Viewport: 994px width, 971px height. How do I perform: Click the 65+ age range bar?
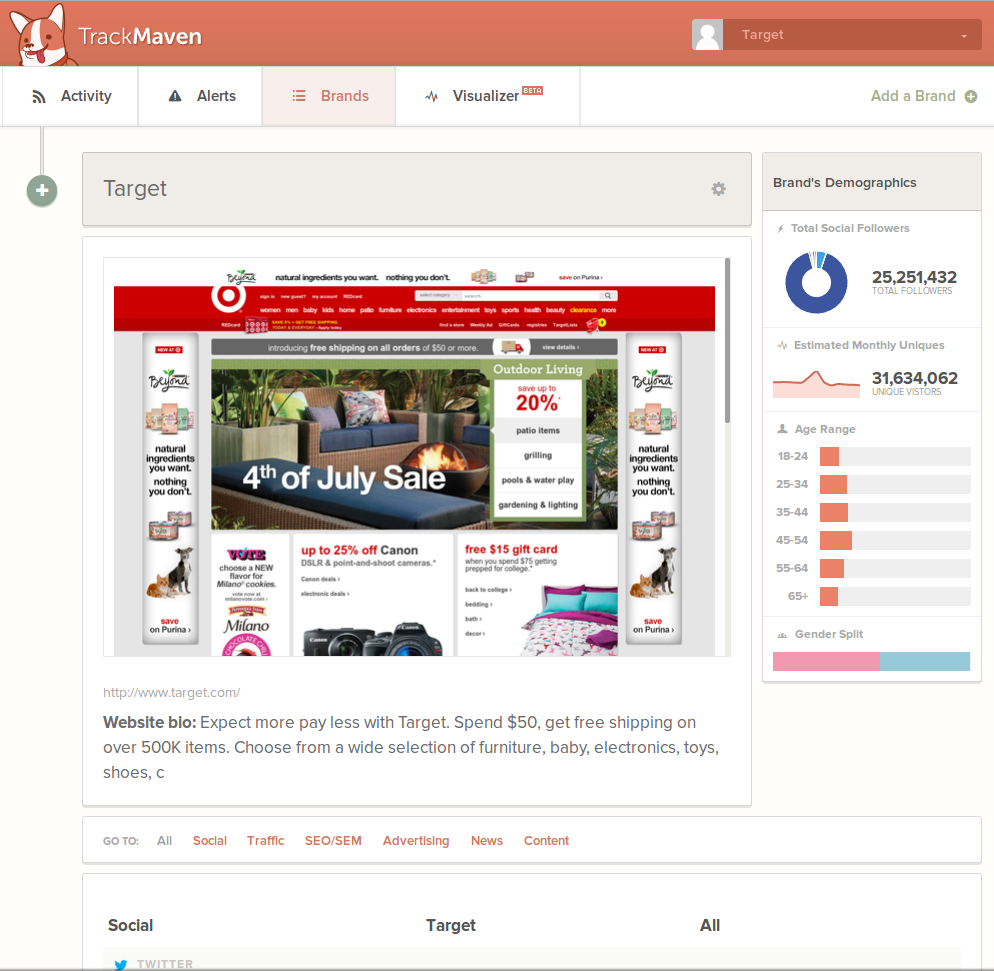pyautogui.click(x=895, y=596)
